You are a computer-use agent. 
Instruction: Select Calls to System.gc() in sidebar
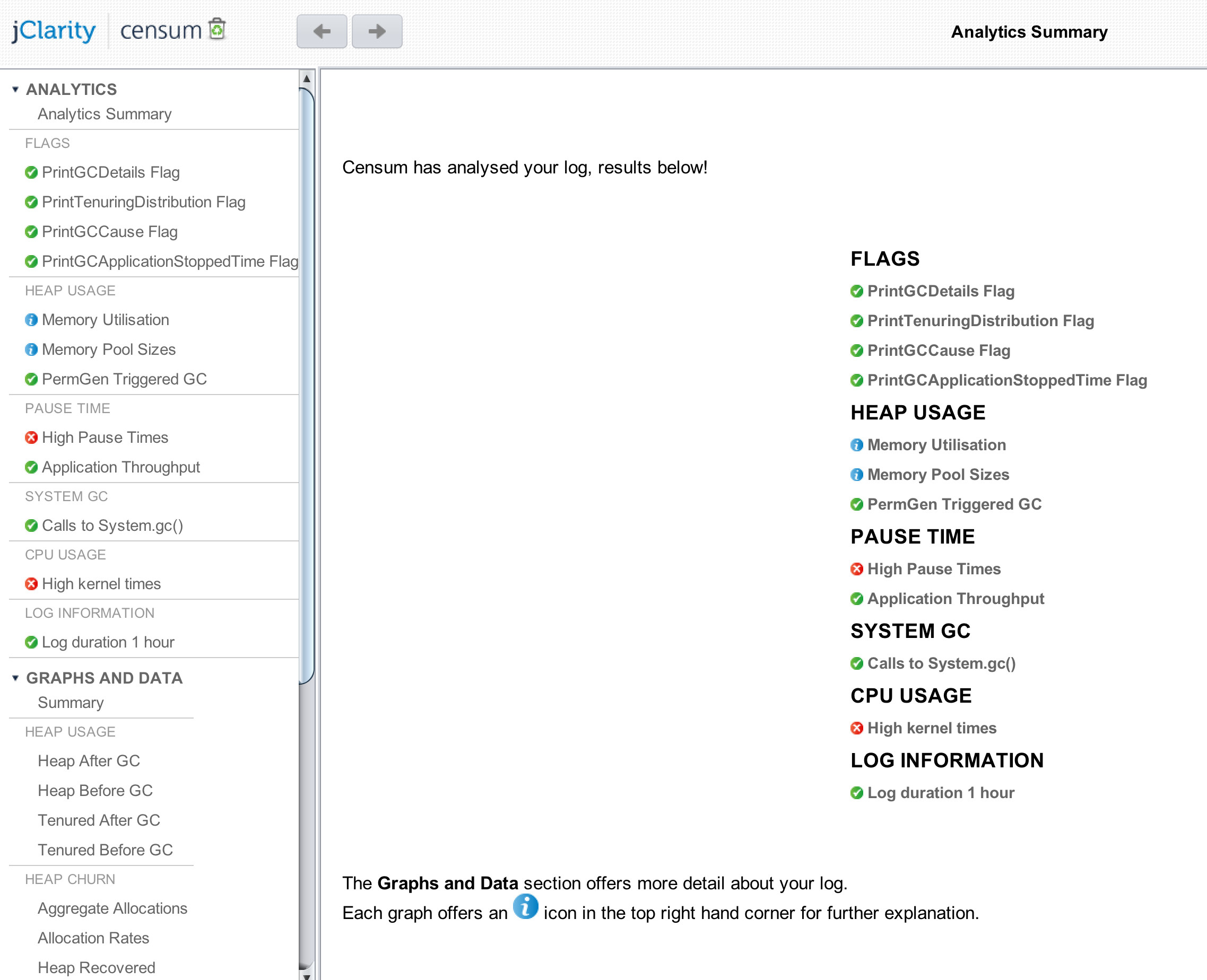coord(112,526)
